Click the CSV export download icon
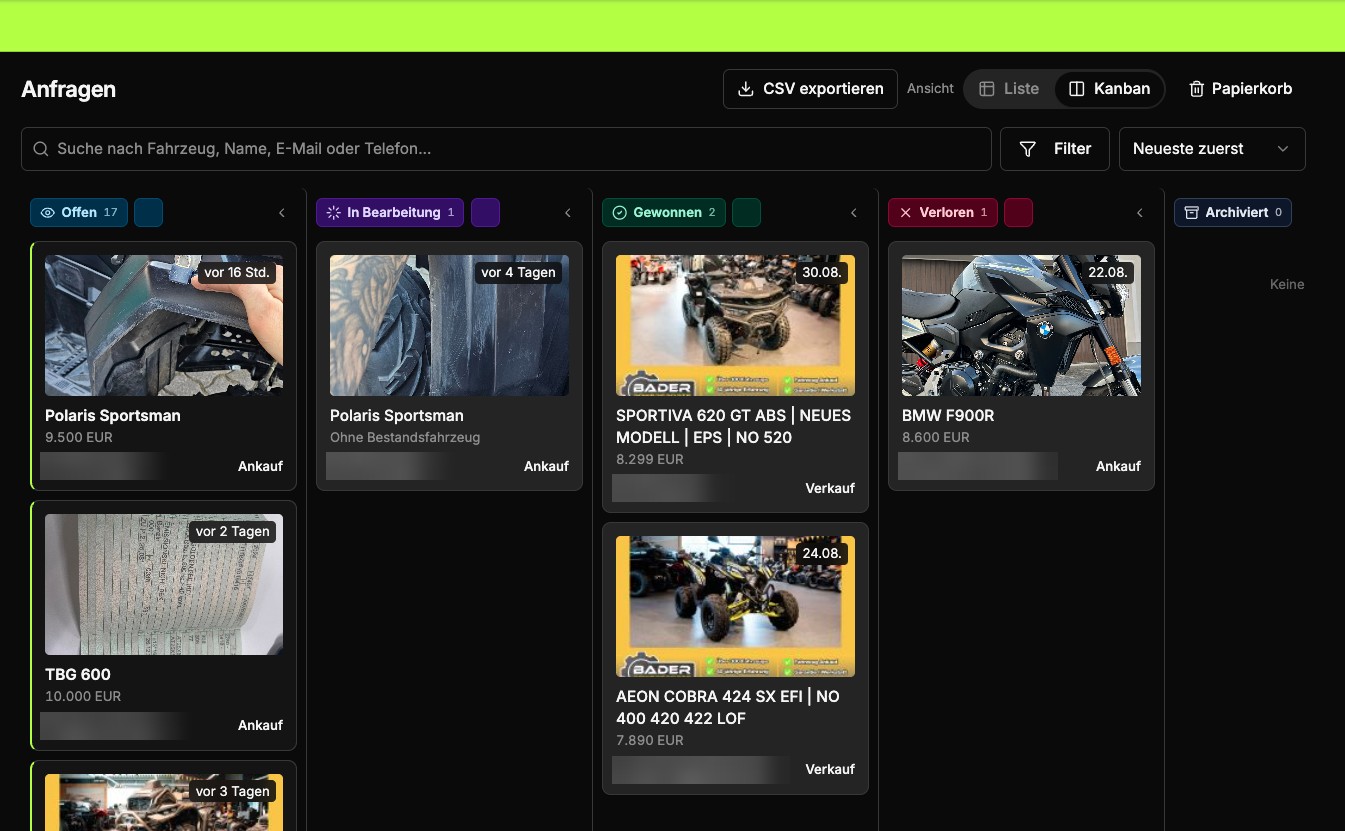Image resolution: width=1345 pixels, height=831 pixels. [745, 89]
